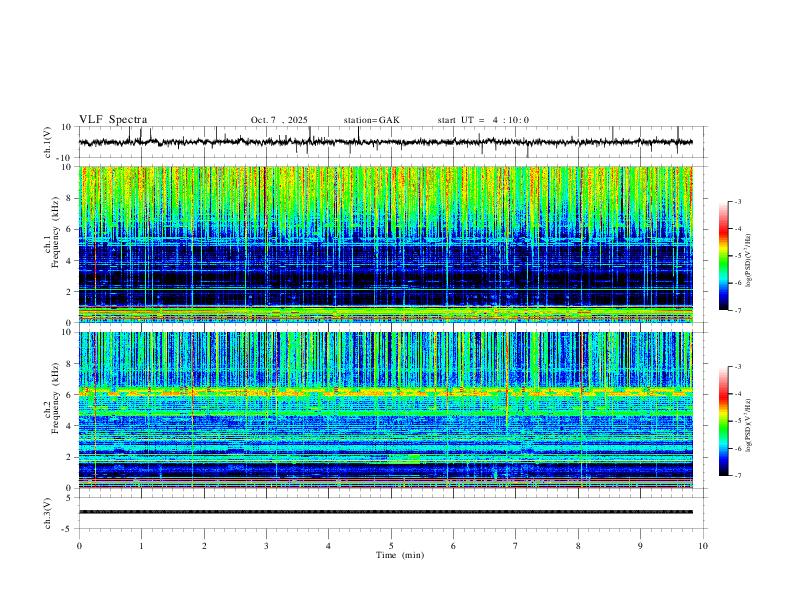
Task: Click the "start UT = 4:10:0" text
Action: point(483,120)
